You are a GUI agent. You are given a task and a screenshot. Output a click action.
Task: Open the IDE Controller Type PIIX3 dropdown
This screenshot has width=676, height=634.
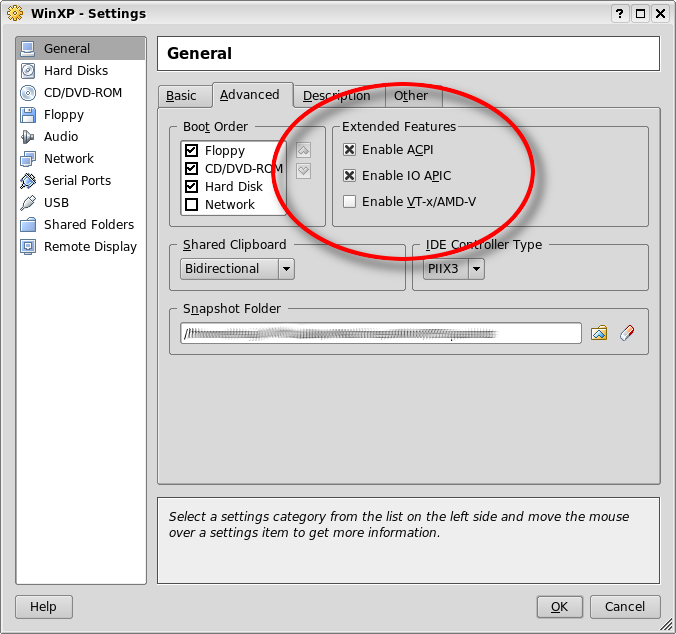tap(454, 269)
